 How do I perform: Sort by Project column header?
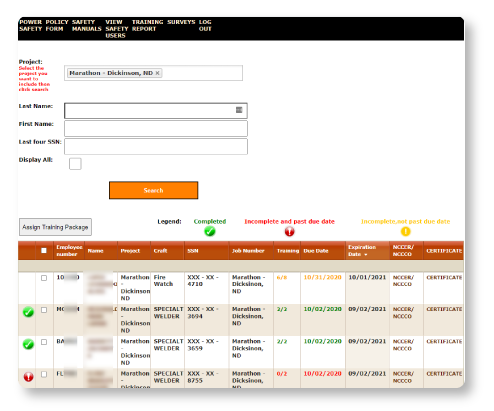point(130,251)
